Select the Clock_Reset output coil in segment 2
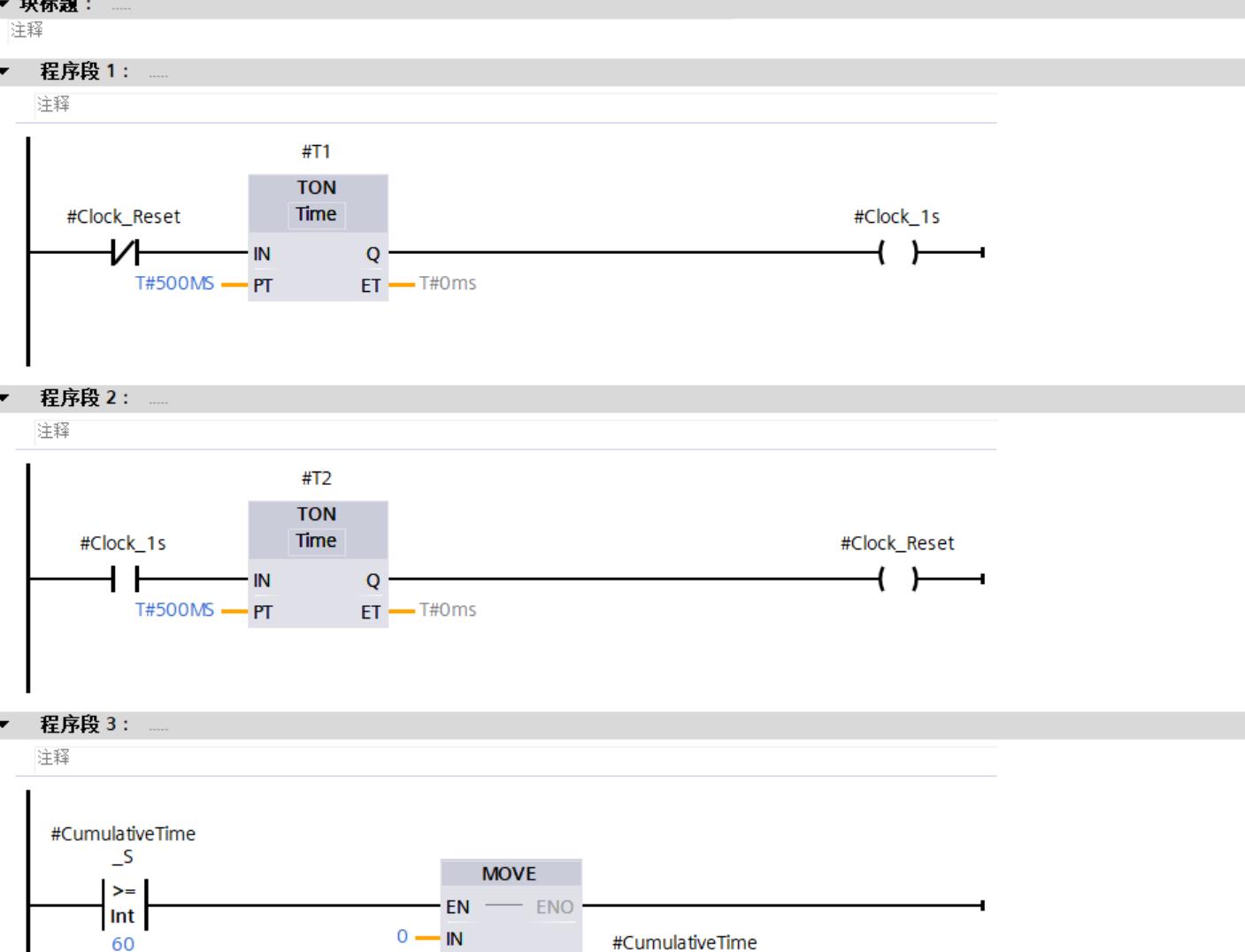Viewport: 1245px width, 952px height. (897, 580)
